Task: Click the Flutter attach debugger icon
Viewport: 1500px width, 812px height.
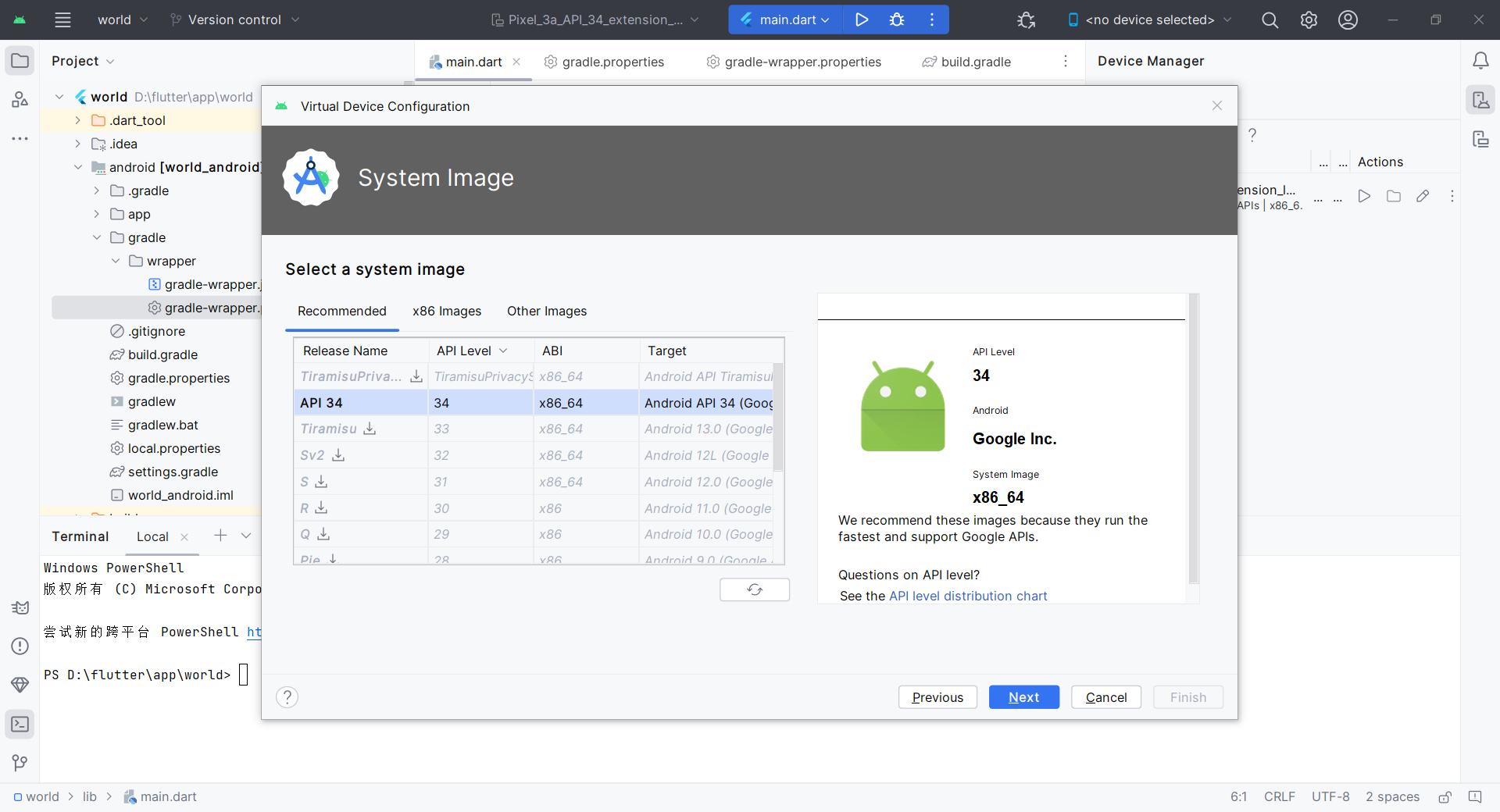Action: click(1026, 20)
